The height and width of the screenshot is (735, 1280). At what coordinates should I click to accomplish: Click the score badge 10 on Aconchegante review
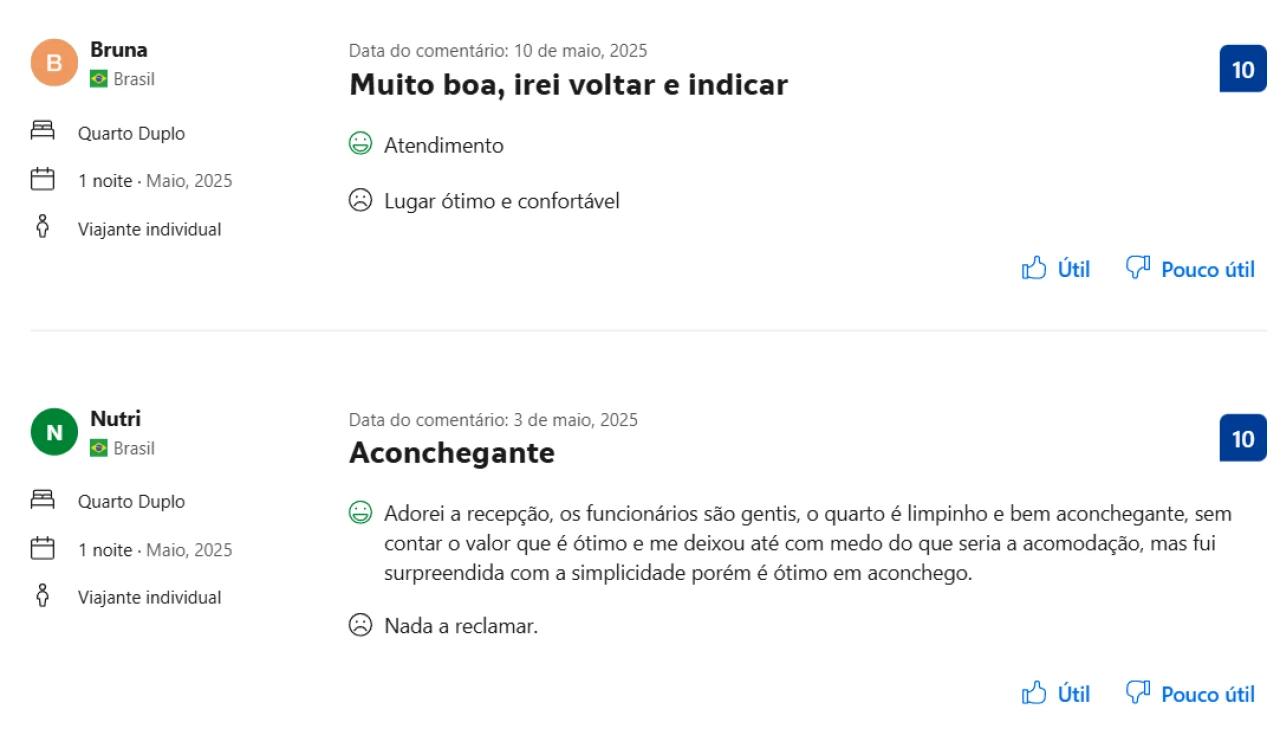(1242, 439)
